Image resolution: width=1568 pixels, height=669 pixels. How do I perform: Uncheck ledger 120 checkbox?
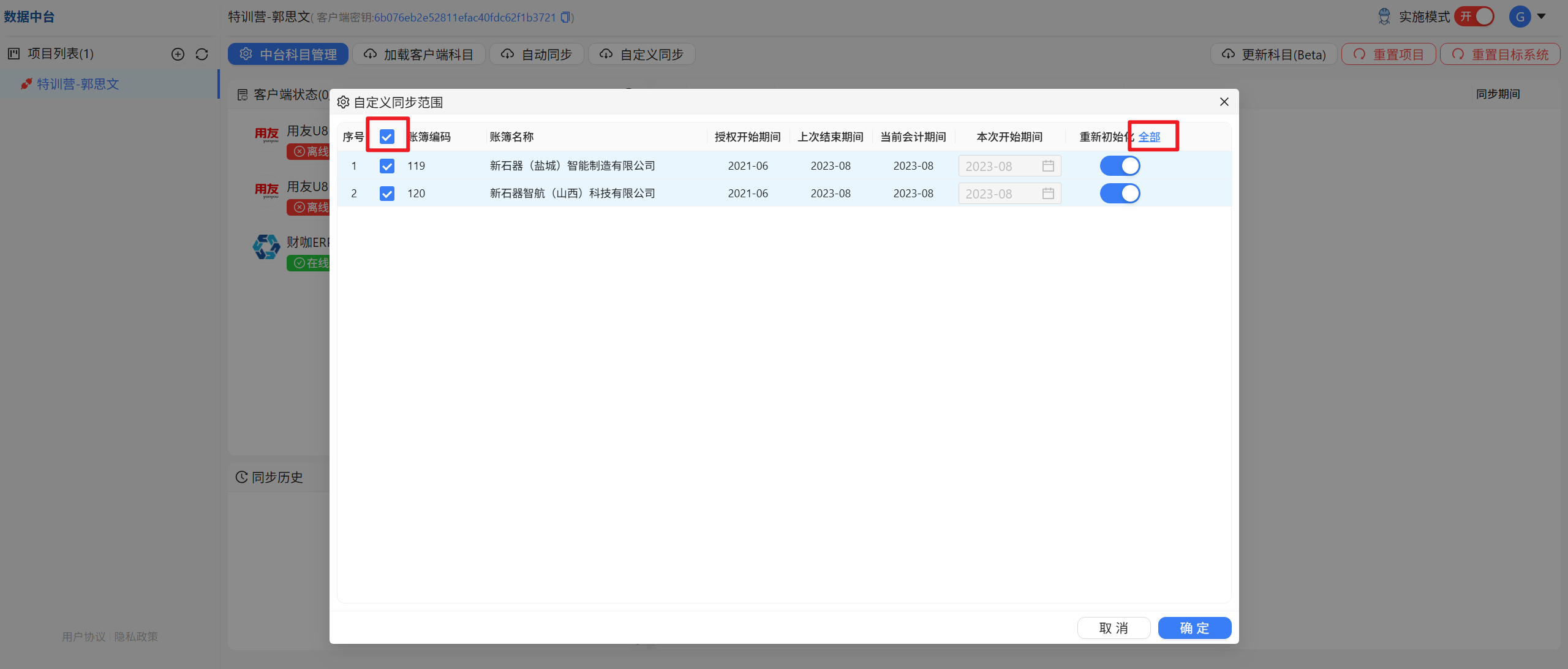tap(387, 194)
